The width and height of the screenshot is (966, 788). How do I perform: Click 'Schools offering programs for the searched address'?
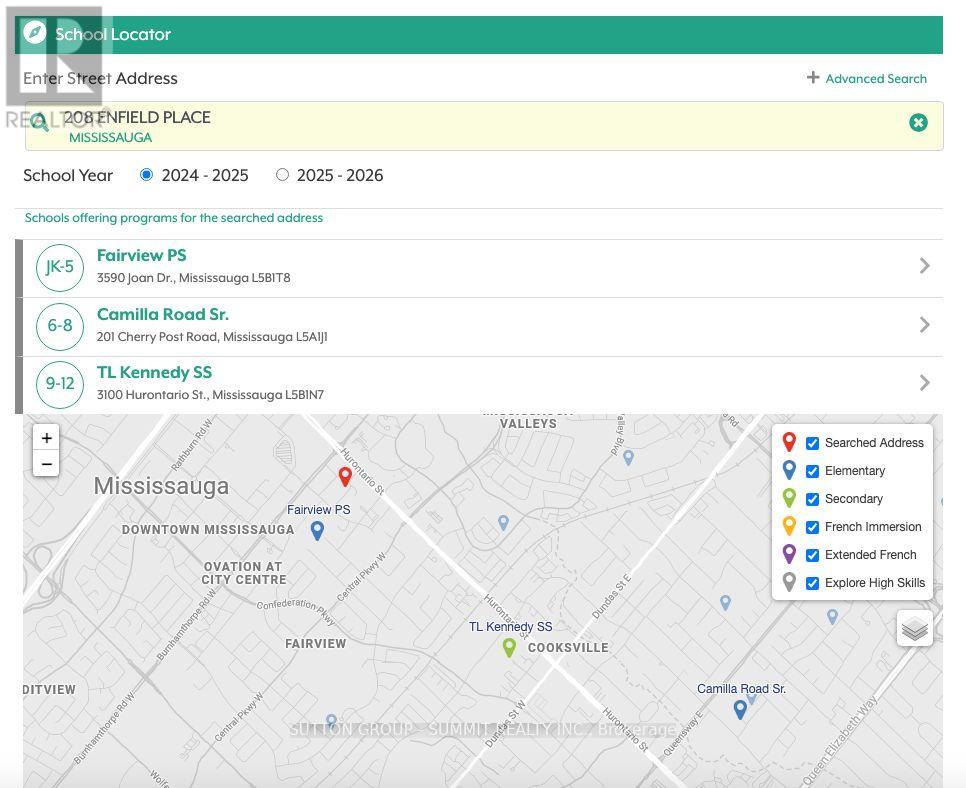tap(174, 217)
